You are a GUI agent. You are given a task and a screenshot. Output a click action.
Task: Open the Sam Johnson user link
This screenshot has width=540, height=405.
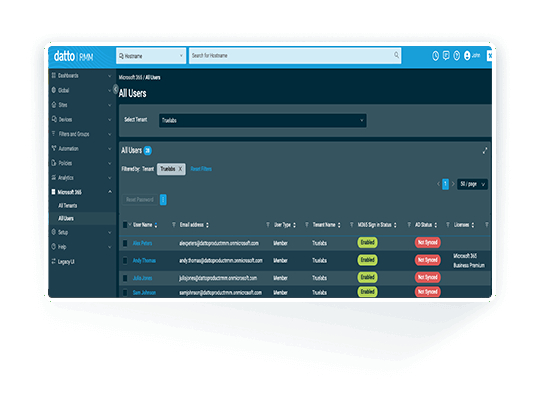point(144,292)
